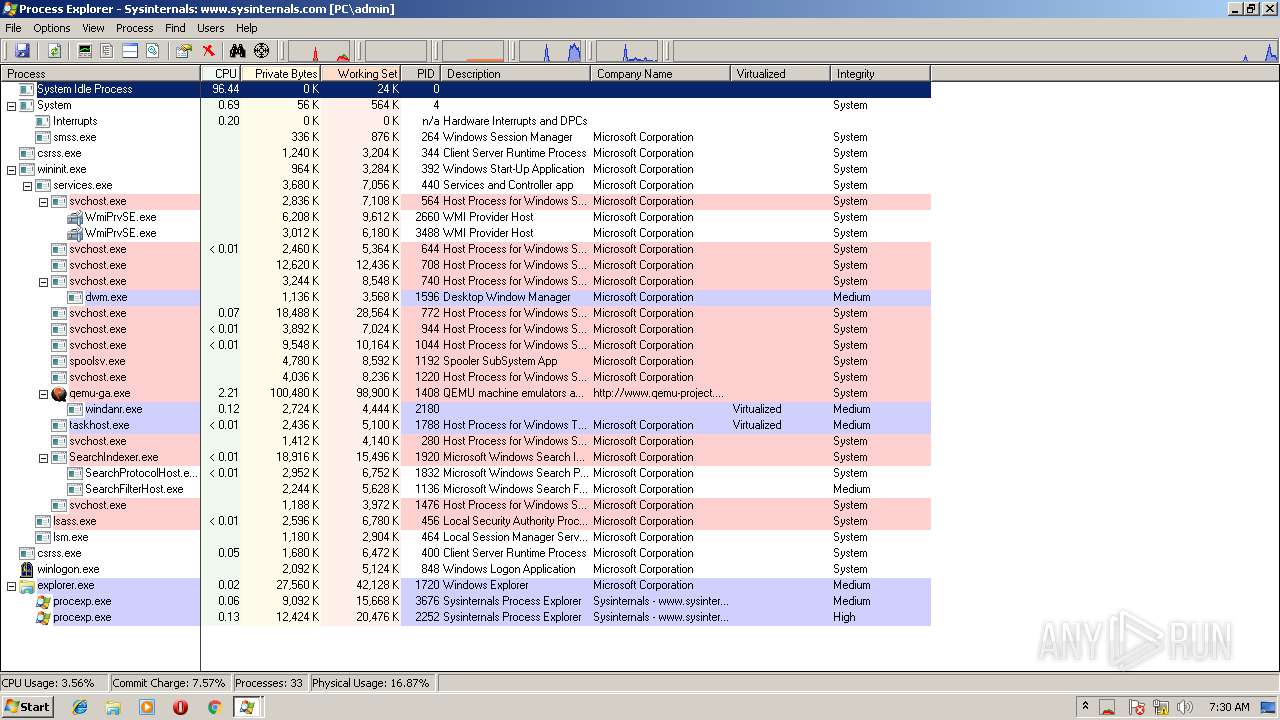Collapse the SearchIndexer.exe tree node
Viewport: 1280px width, 720px height.
pos(43,457)
